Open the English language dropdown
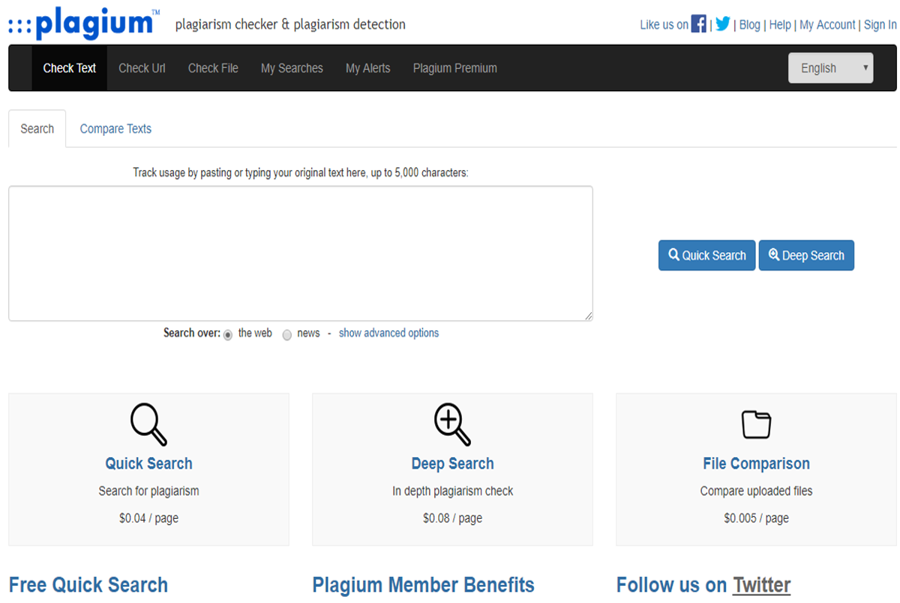 click(x=831, y=68)
